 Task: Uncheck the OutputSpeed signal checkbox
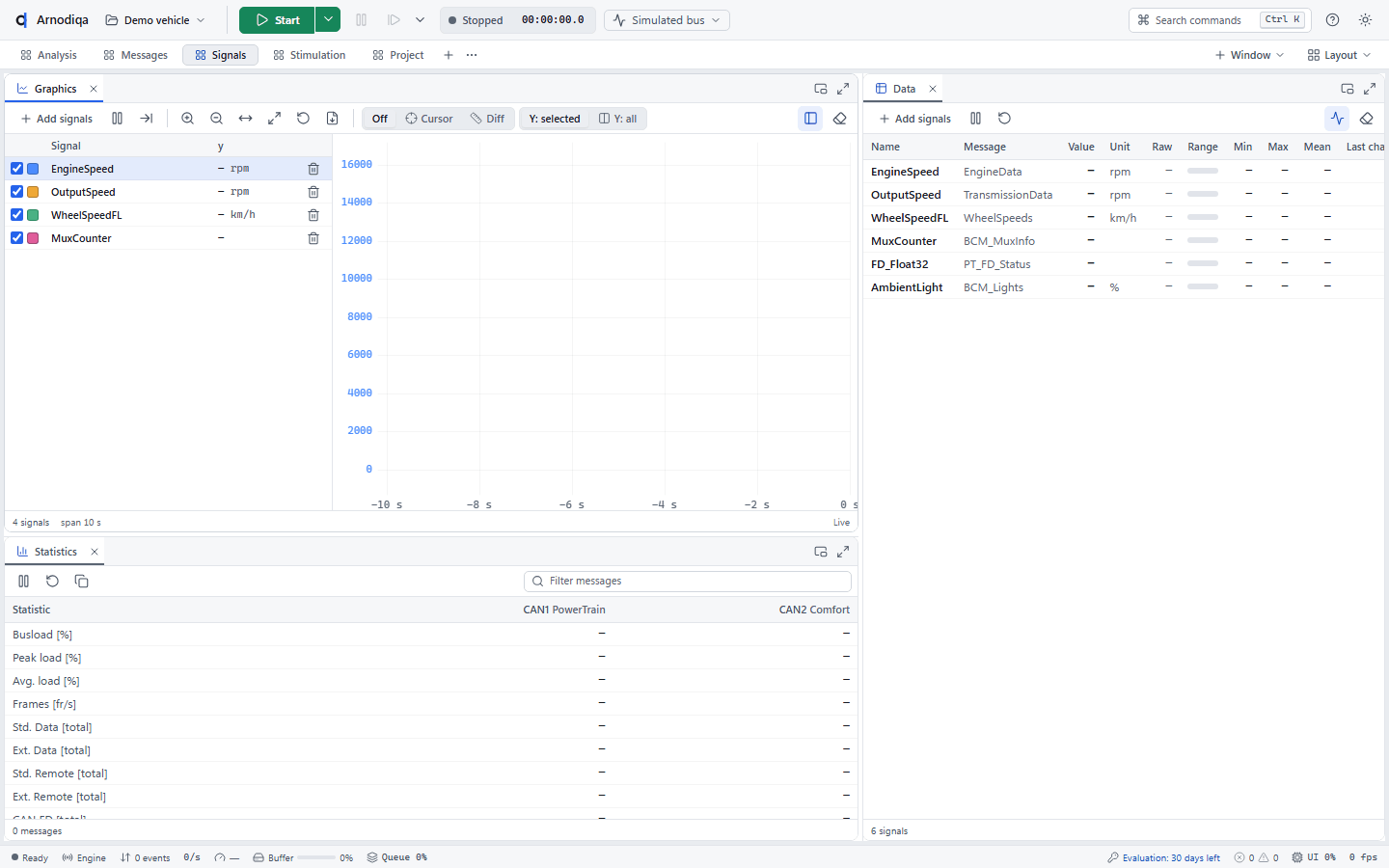17,192
